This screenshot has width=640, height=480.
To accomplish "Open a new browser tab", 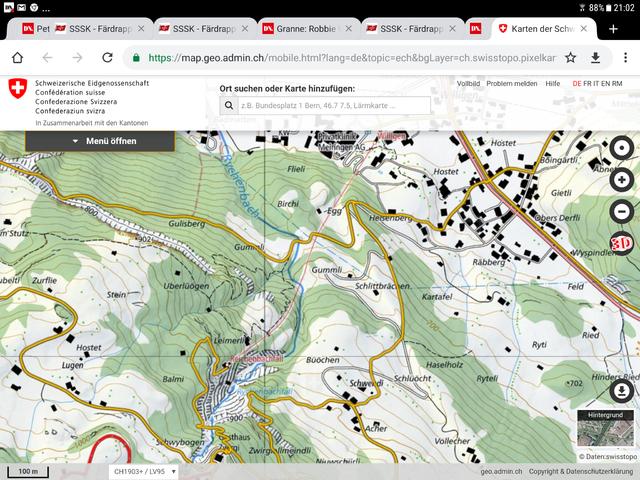I will coord(613,29).
